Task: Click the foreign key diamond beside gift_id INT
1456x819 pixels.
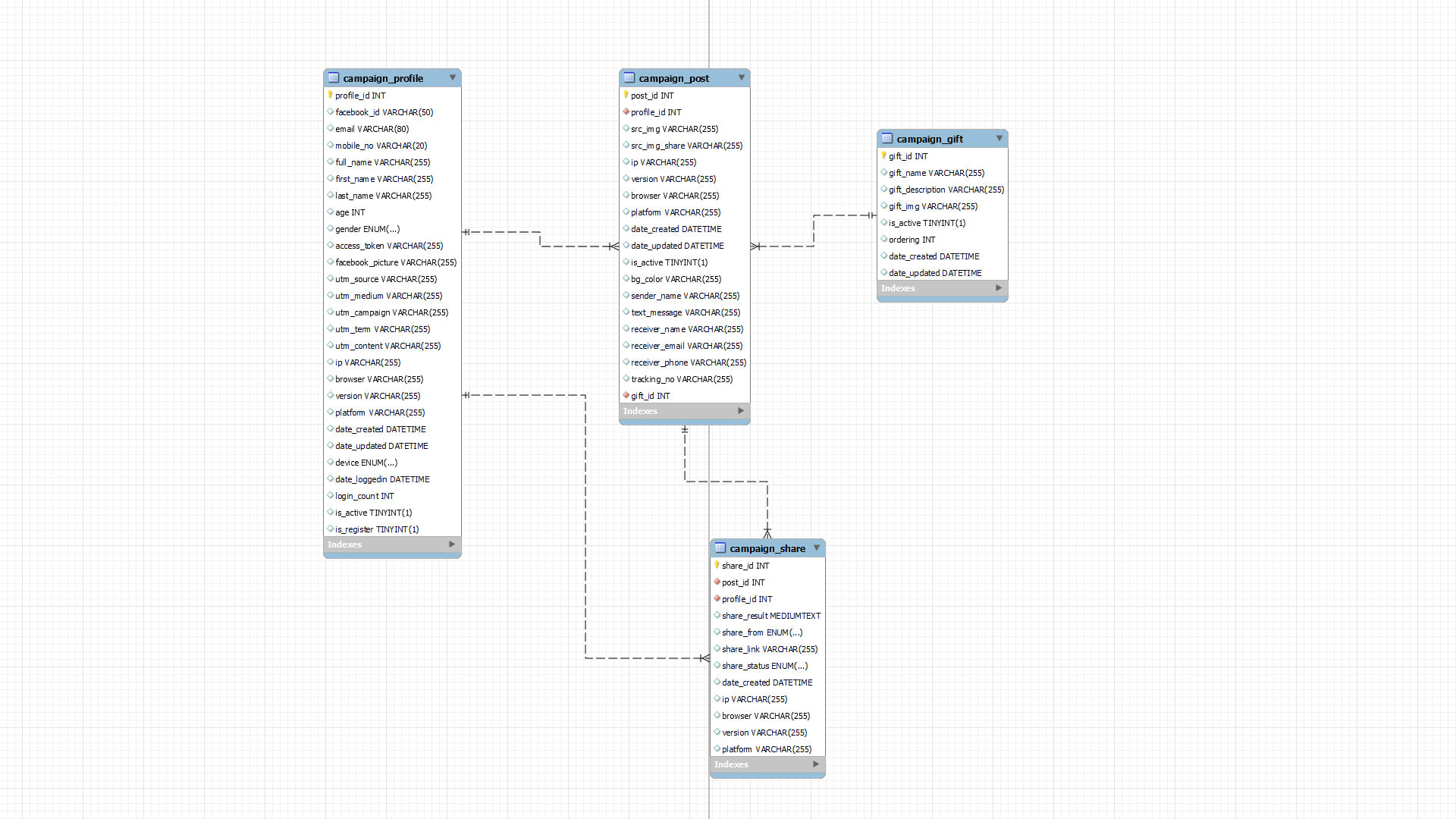Action: point(626,395)
